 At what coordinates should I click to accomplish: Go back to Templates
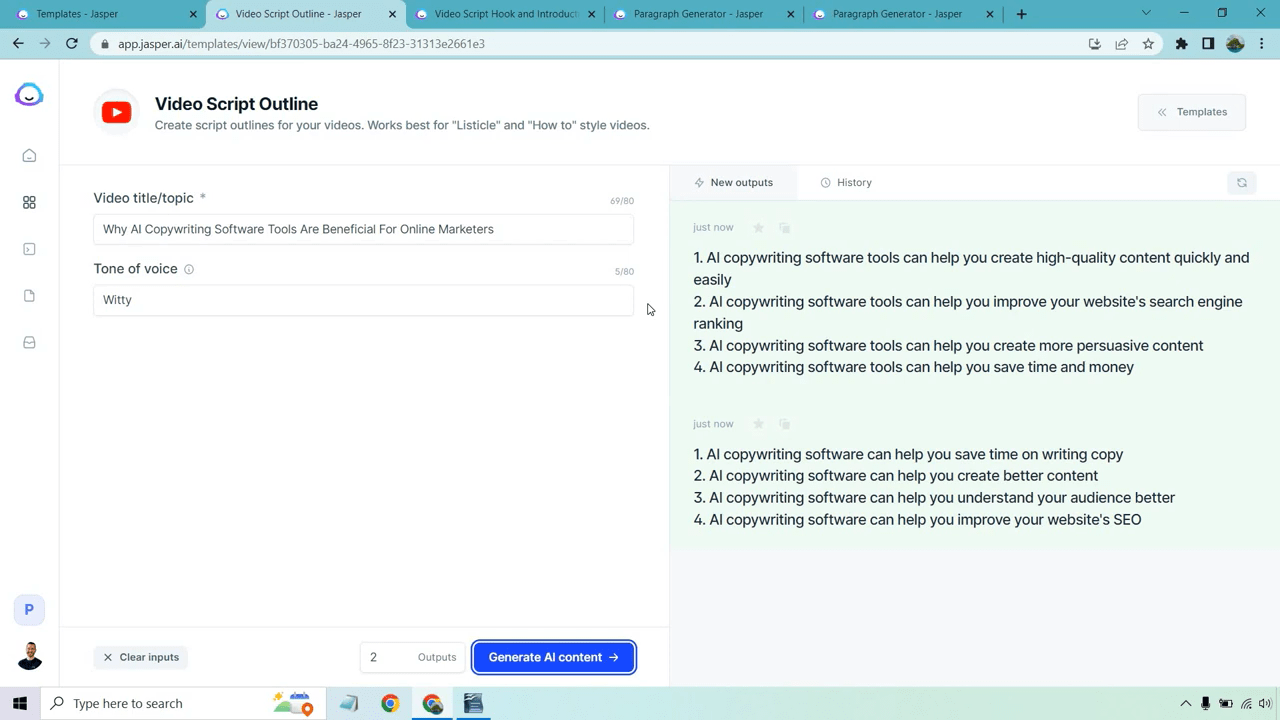[1191, 112]
